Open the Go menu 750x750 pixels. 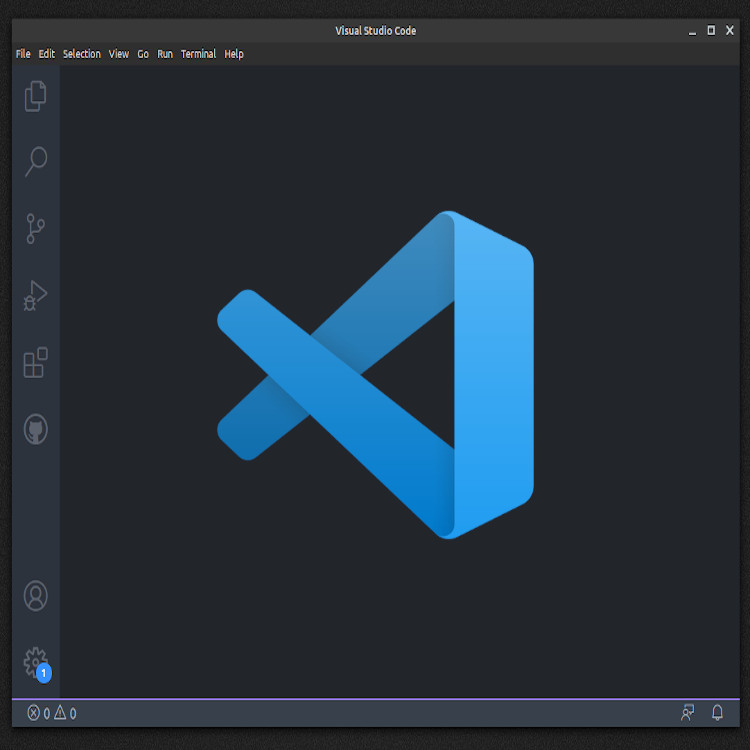(x=143, y=54)
